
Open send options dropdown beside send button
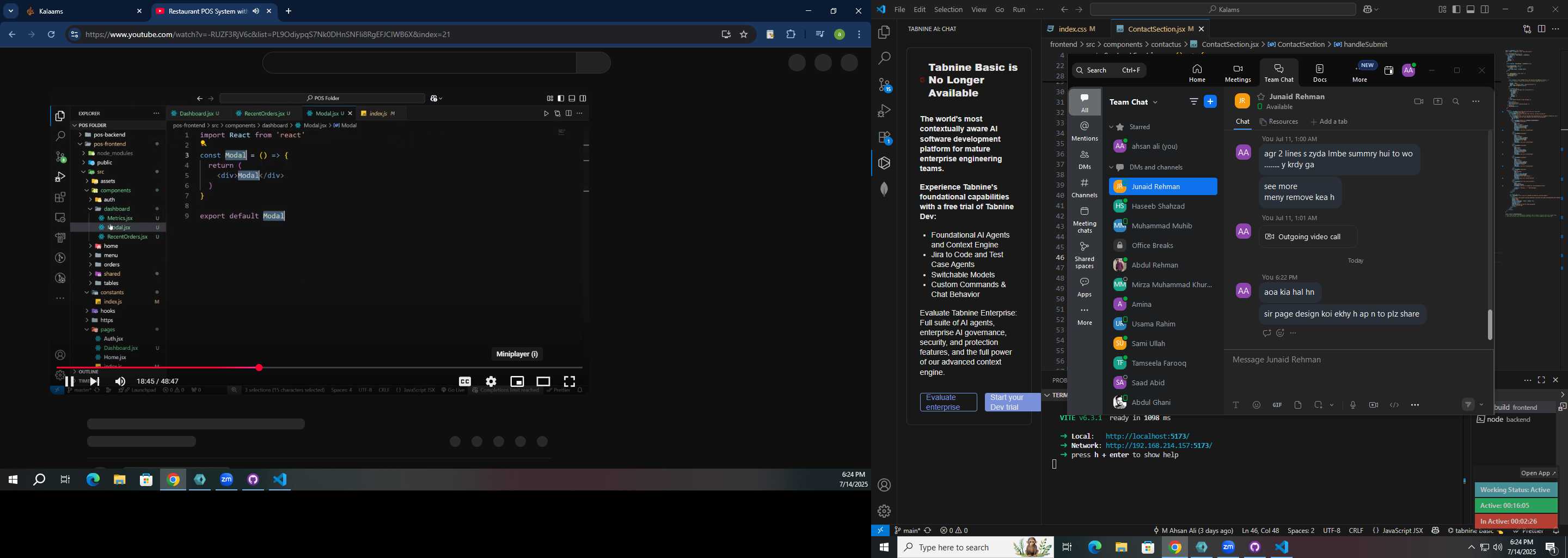(x=1481, y=405)
